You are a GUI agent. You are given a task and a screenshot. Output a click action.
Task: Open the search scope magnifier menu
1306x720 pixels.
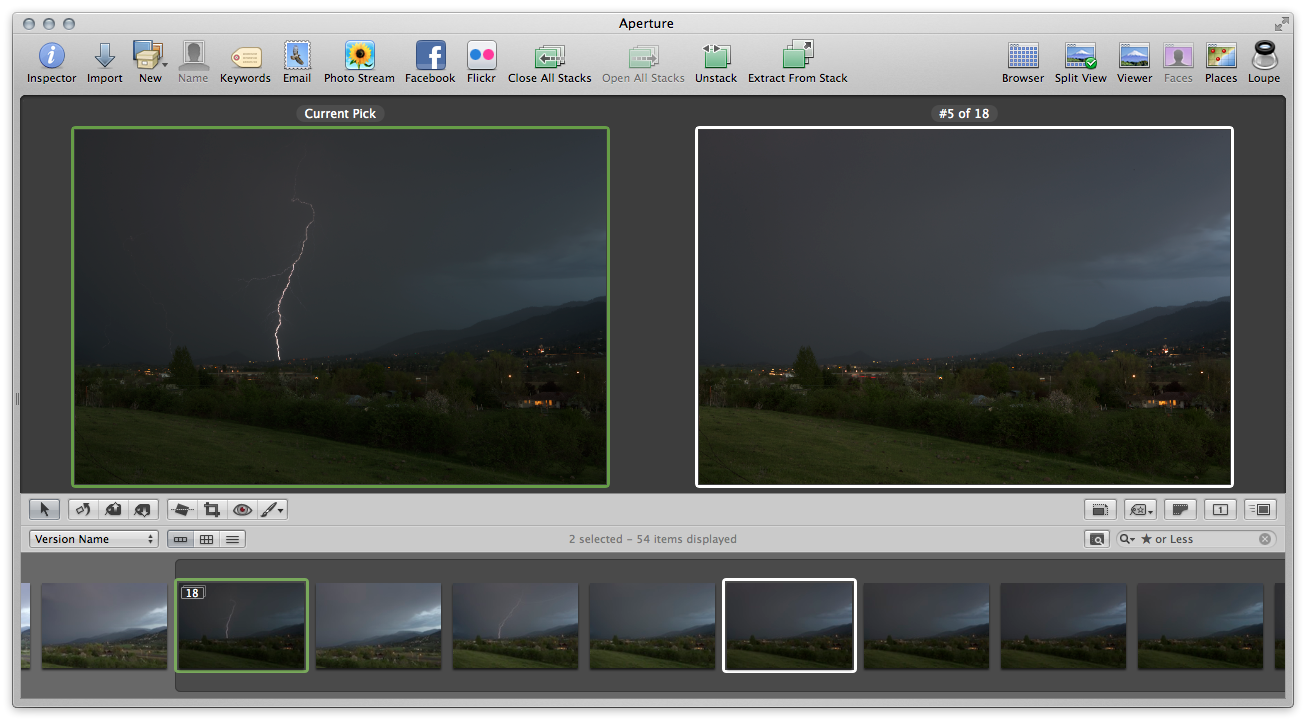1128,539
